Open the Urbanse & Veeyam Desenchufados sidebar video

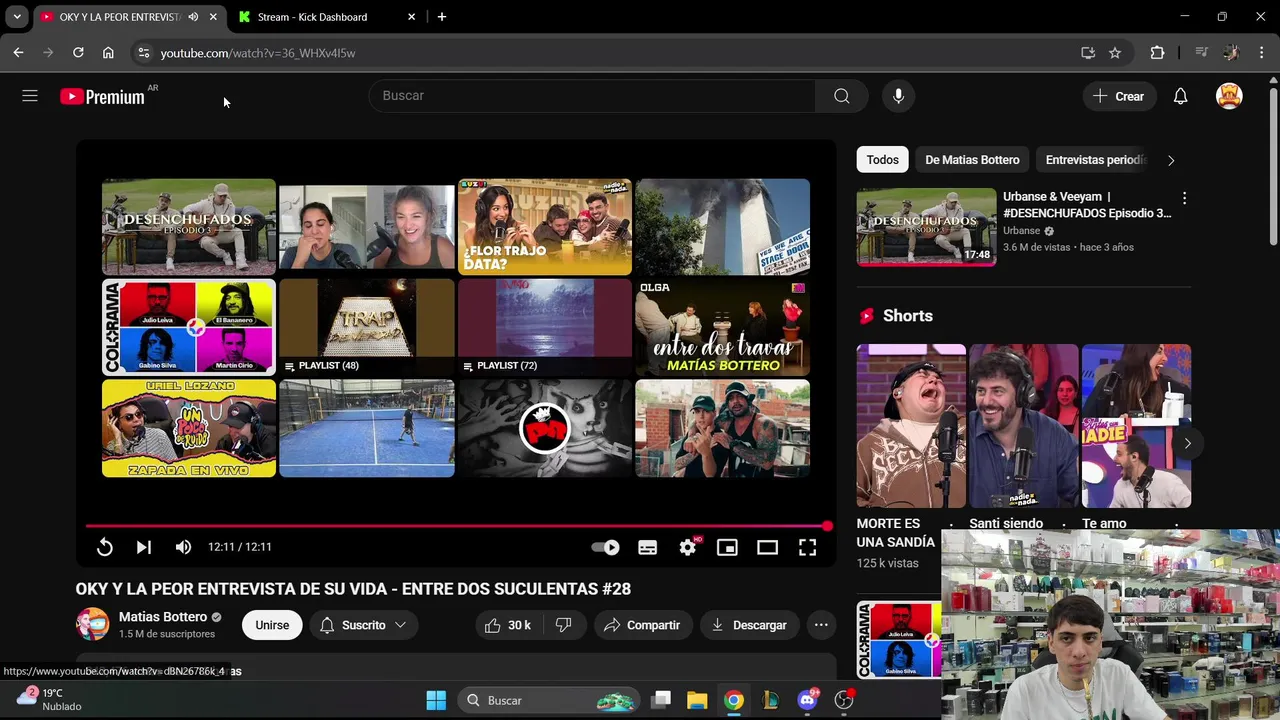click(x=926, y=226)
